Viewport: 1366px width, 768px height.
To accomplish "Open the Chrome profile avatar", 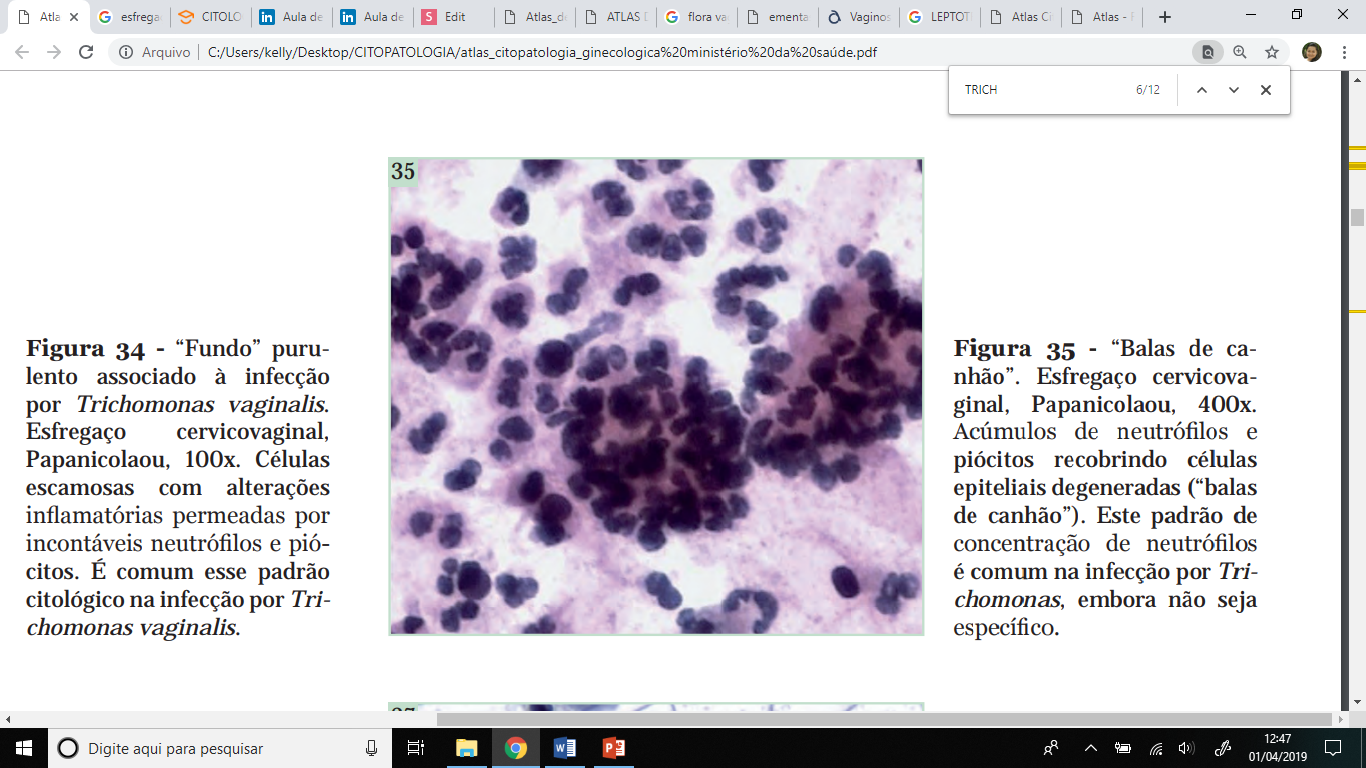I will (1312, 52).
